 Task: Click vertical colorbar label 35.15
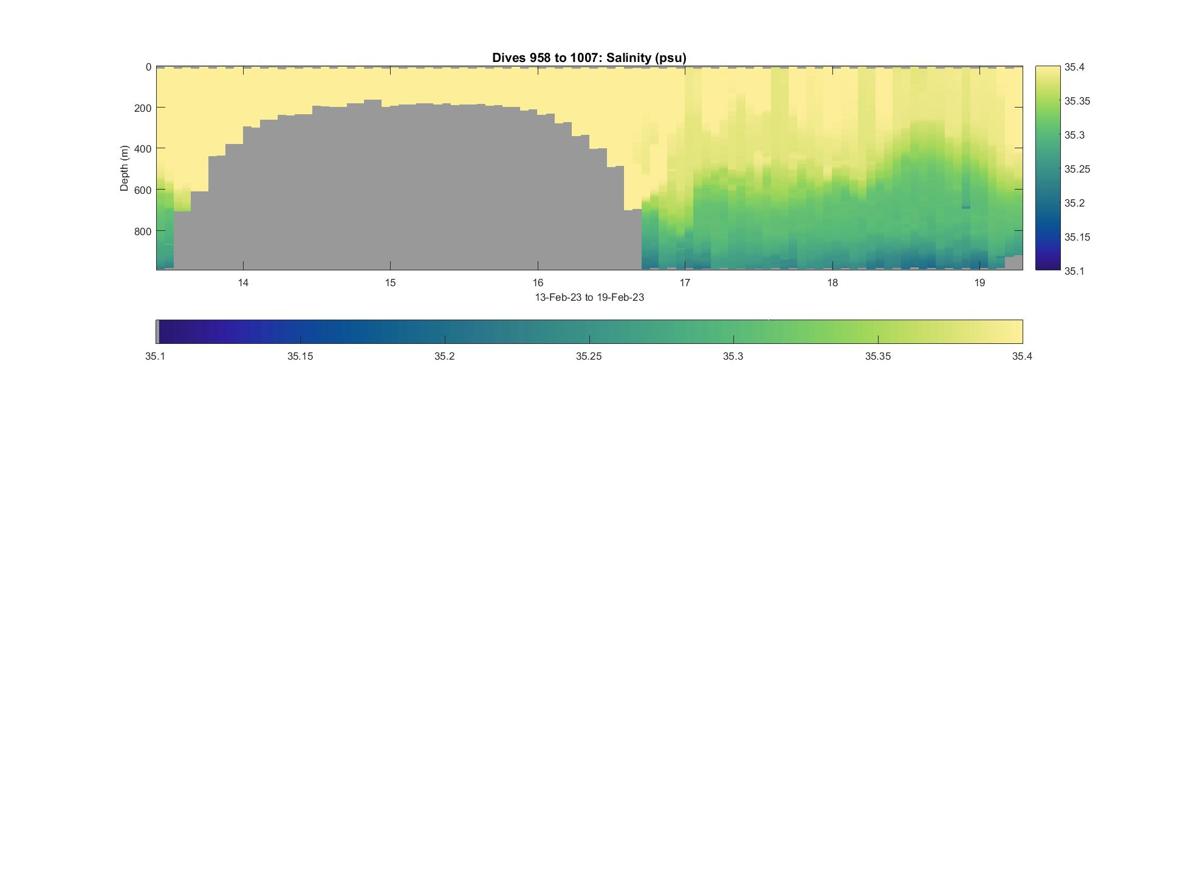click(1077, 237)
